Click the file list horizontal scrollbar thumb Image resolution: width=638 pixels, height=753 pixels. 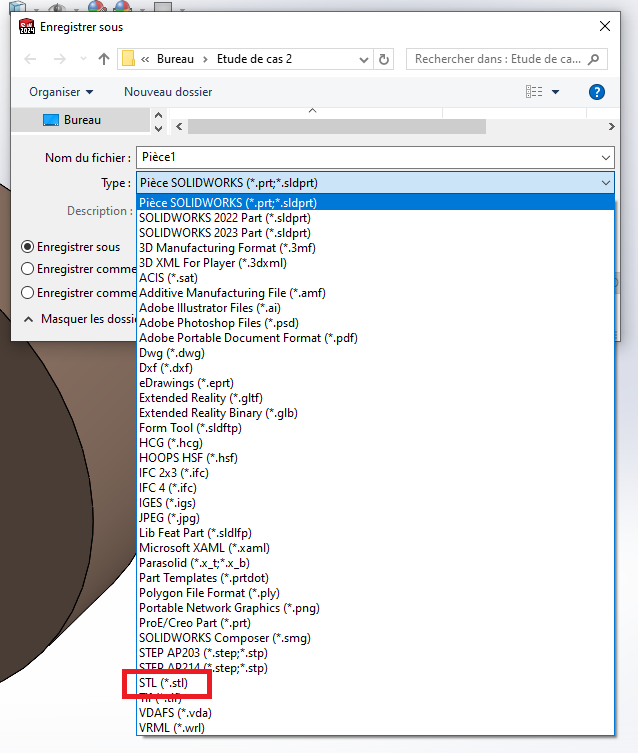pos(337,127)
